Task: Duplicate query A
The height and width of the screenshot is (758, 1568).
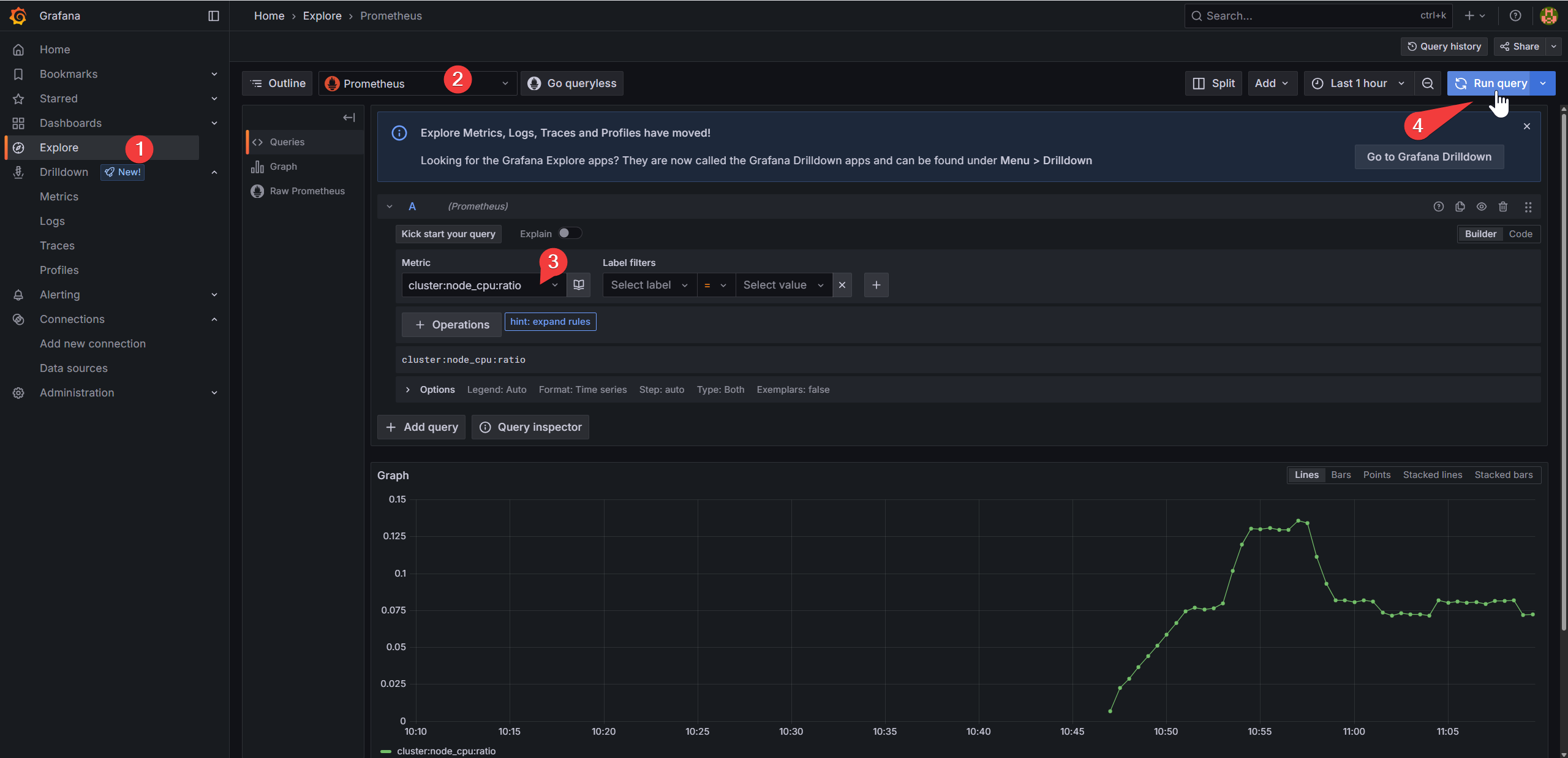Action: coord(1460,207)
